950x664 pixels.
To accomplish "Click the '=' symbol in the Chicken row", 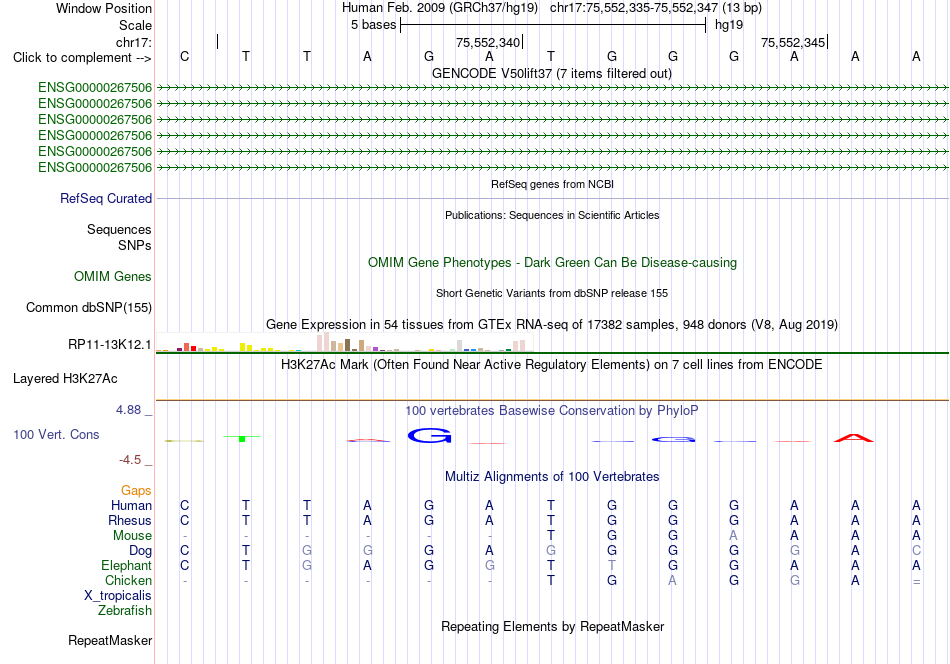I will click(x=916, y=582).
